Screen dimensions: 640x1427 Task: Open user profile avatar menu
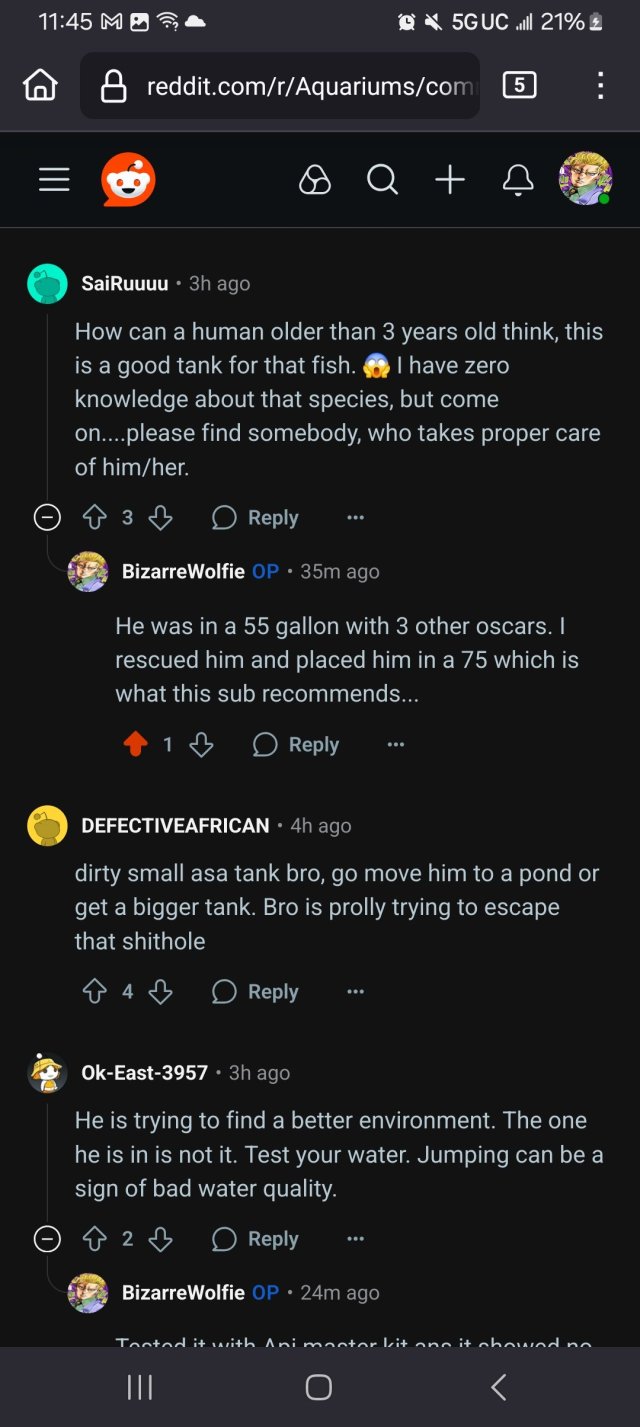tap(584, 180)
